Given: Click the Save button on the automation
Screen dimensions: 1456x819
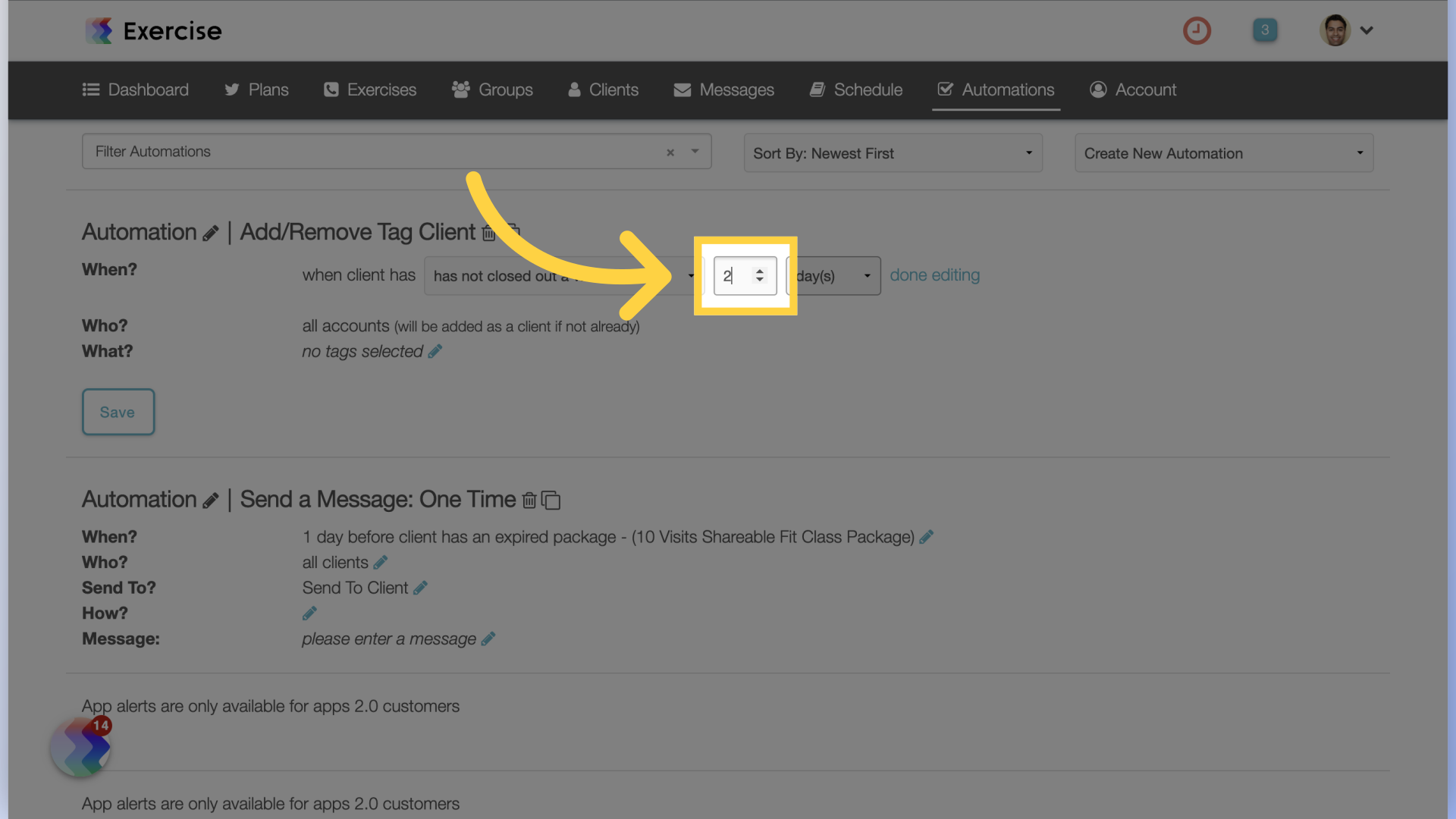Looking at the screenshot, I should click(x=117, y=412).
